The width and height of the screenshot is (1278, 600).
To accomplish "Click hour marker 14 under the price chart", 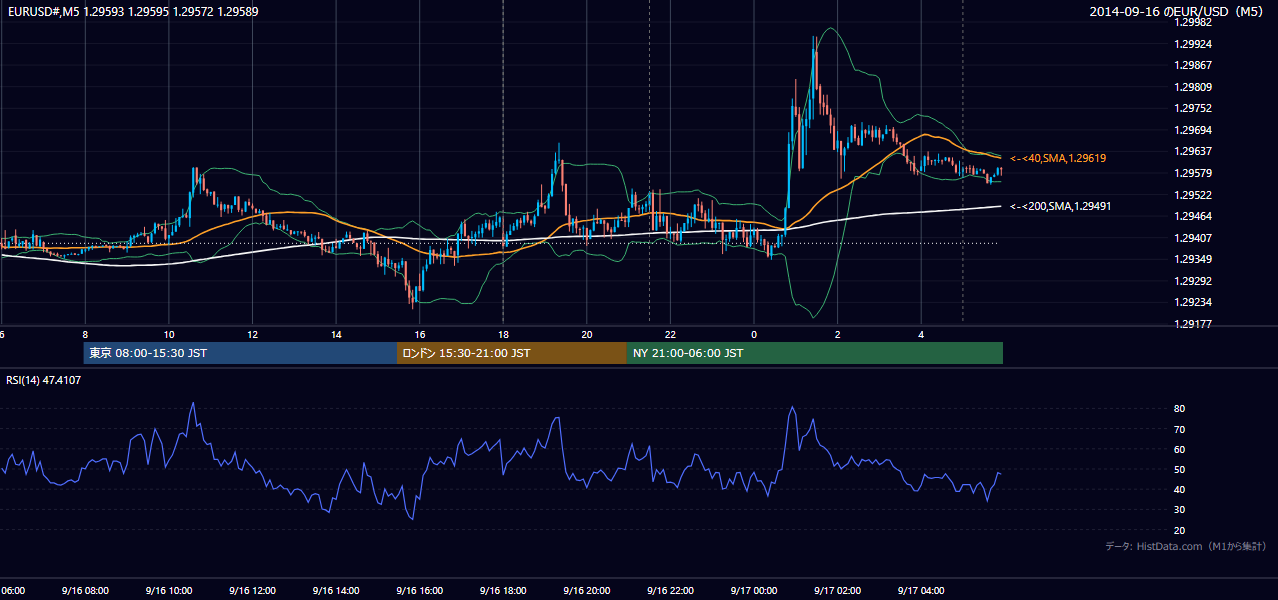I will [336, 334].
